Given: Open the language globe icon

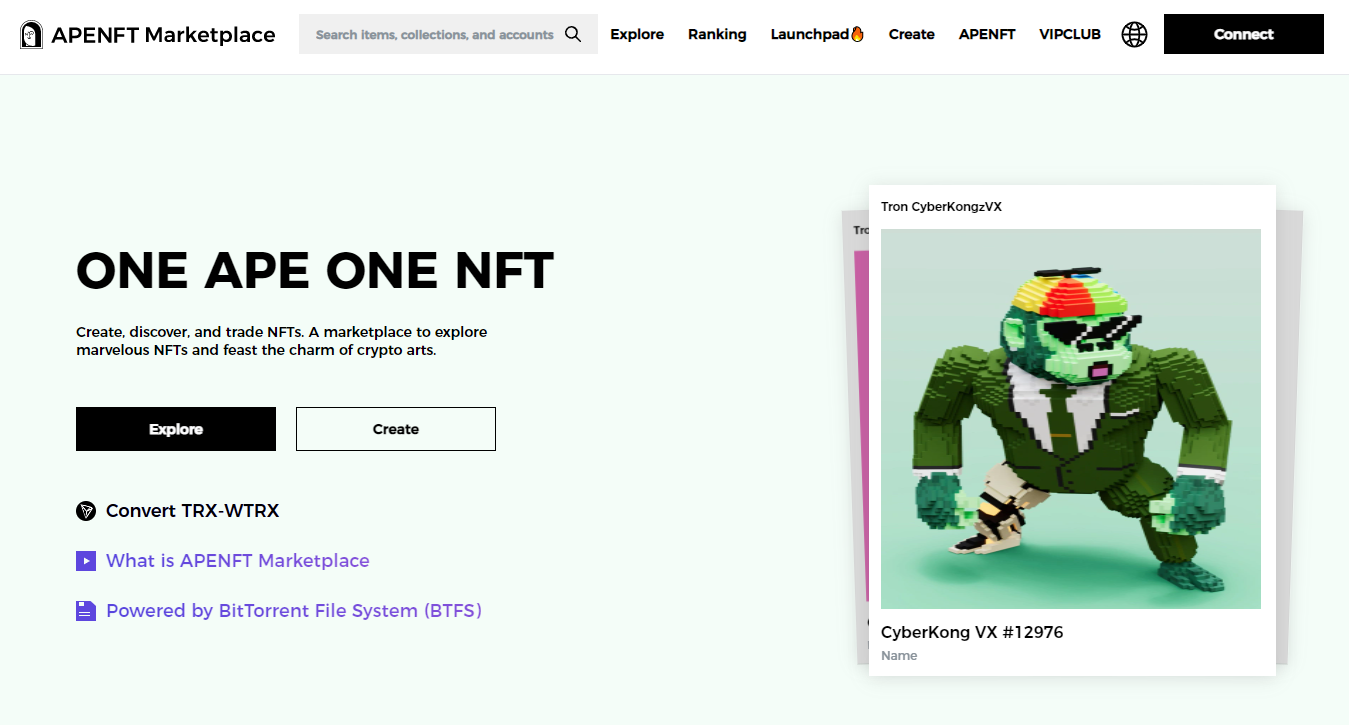Looking at the screenshot, I should (1134, 35).
